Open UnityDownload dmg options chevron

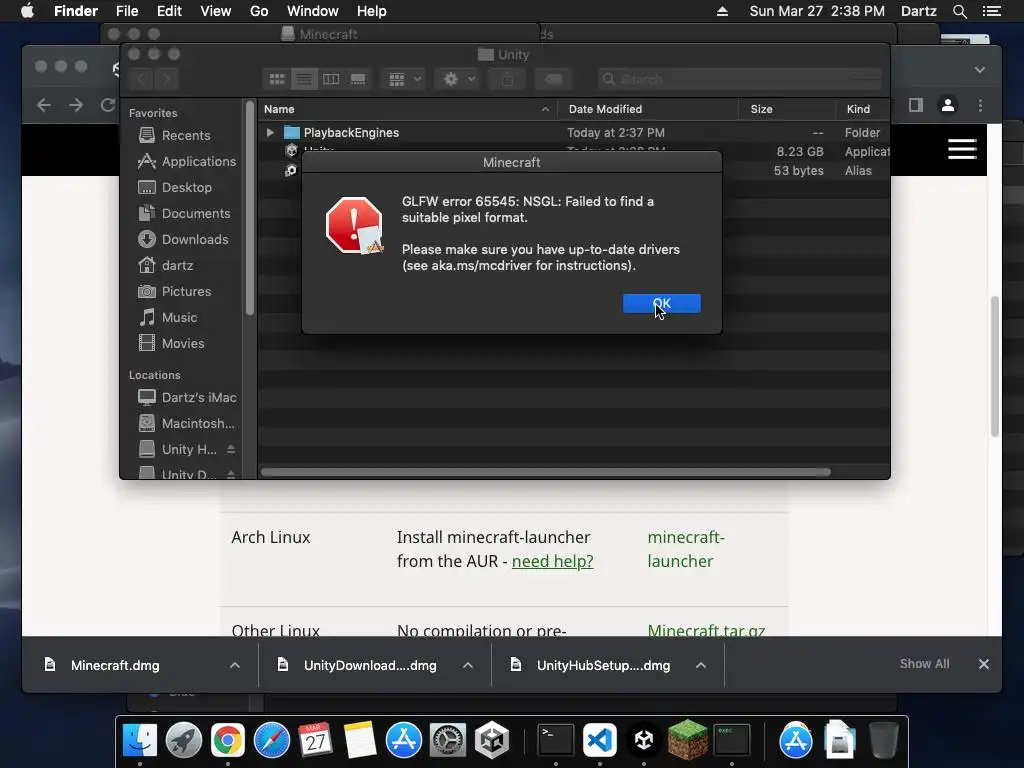point(468,665)
